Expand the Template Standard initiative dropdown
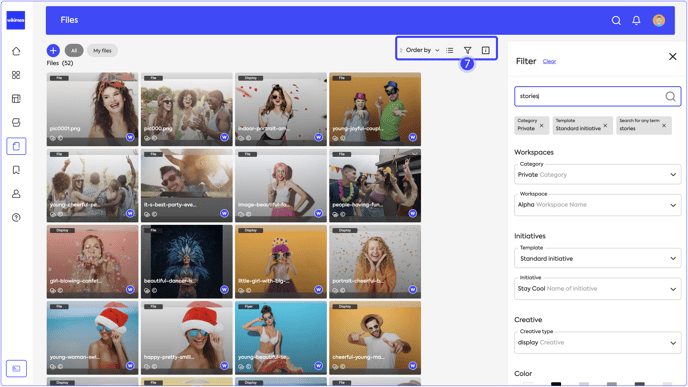 click(x=598, y=258)
